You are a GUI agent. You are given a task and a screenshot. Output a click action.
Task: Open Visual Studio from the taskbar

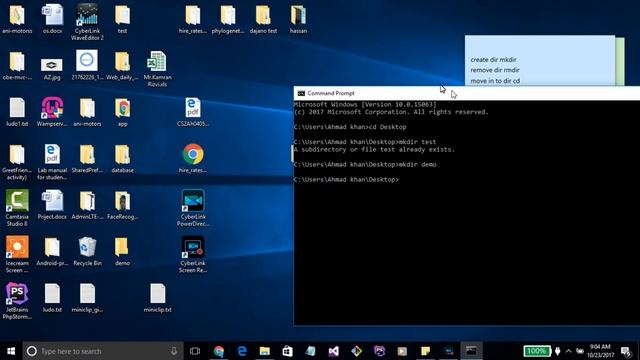[333, 351]
